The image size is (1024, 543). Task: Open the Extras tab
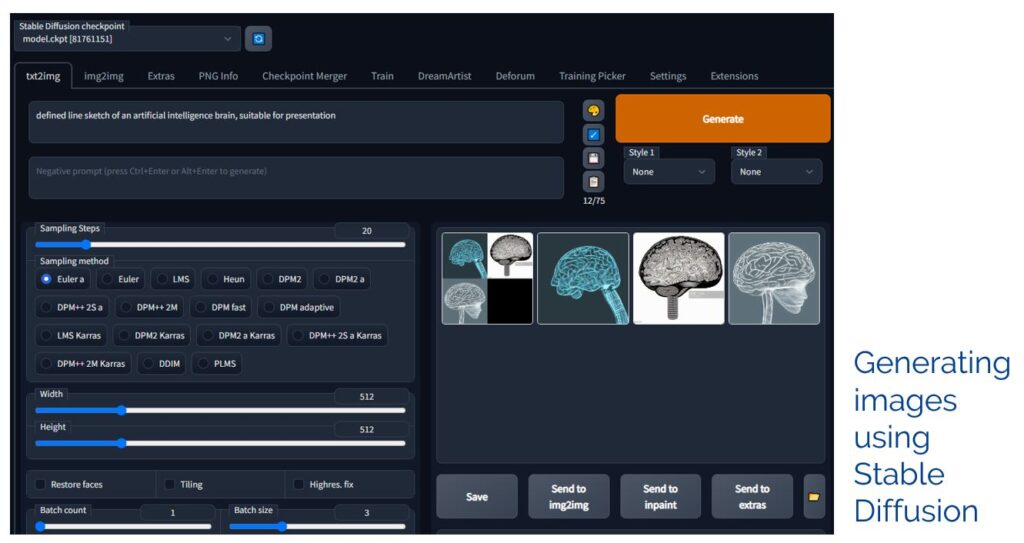point(161,76)
